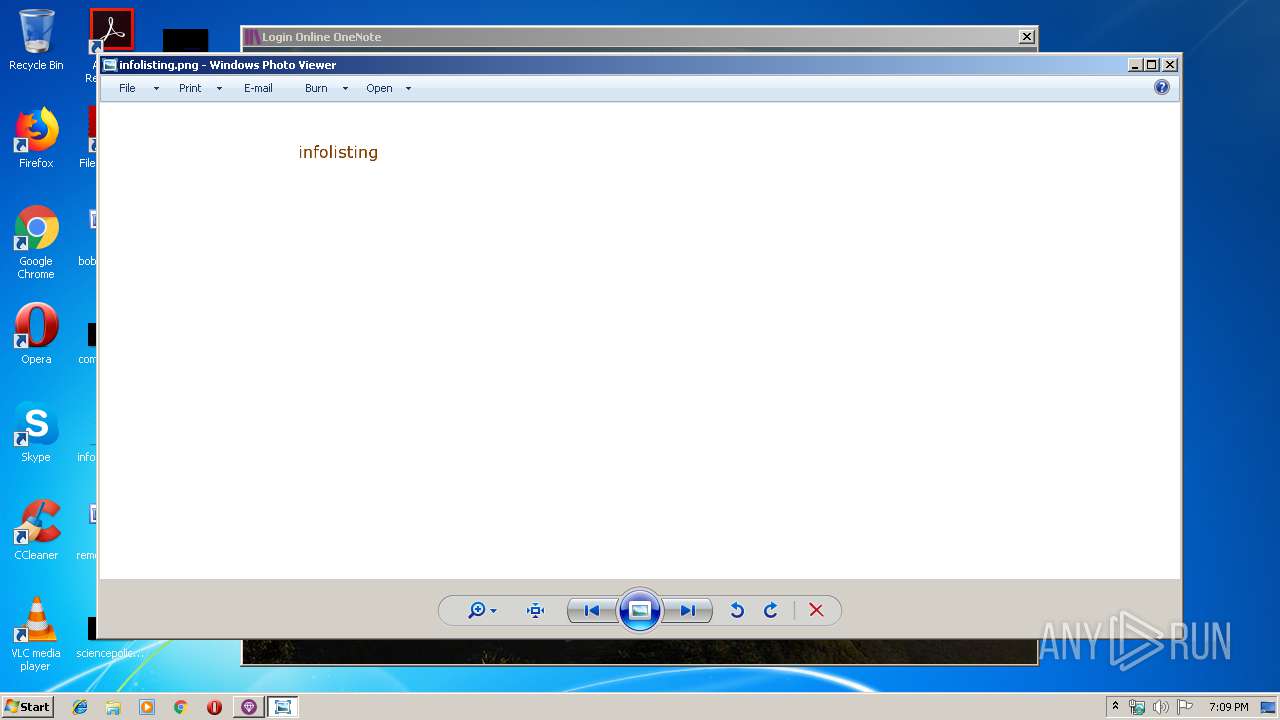Viewport: 1280px width, 720px height.
Task: Launch Opera from the taskbar
Action: click(x=214, y=707)
